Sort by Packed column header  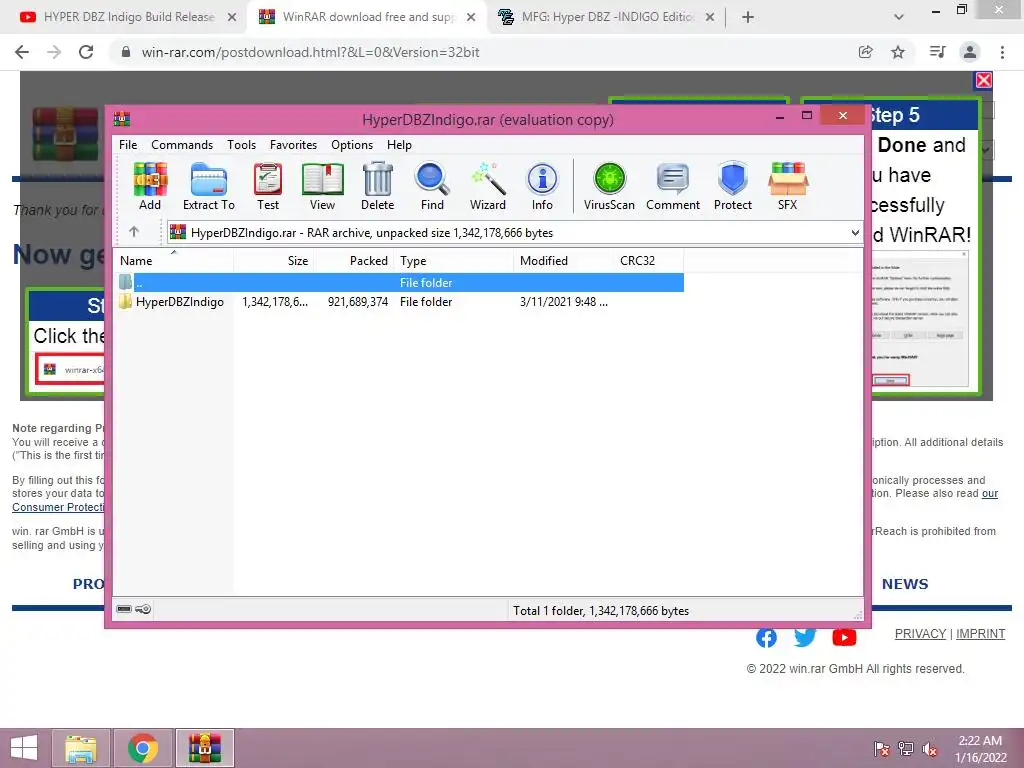coord(353,261)
